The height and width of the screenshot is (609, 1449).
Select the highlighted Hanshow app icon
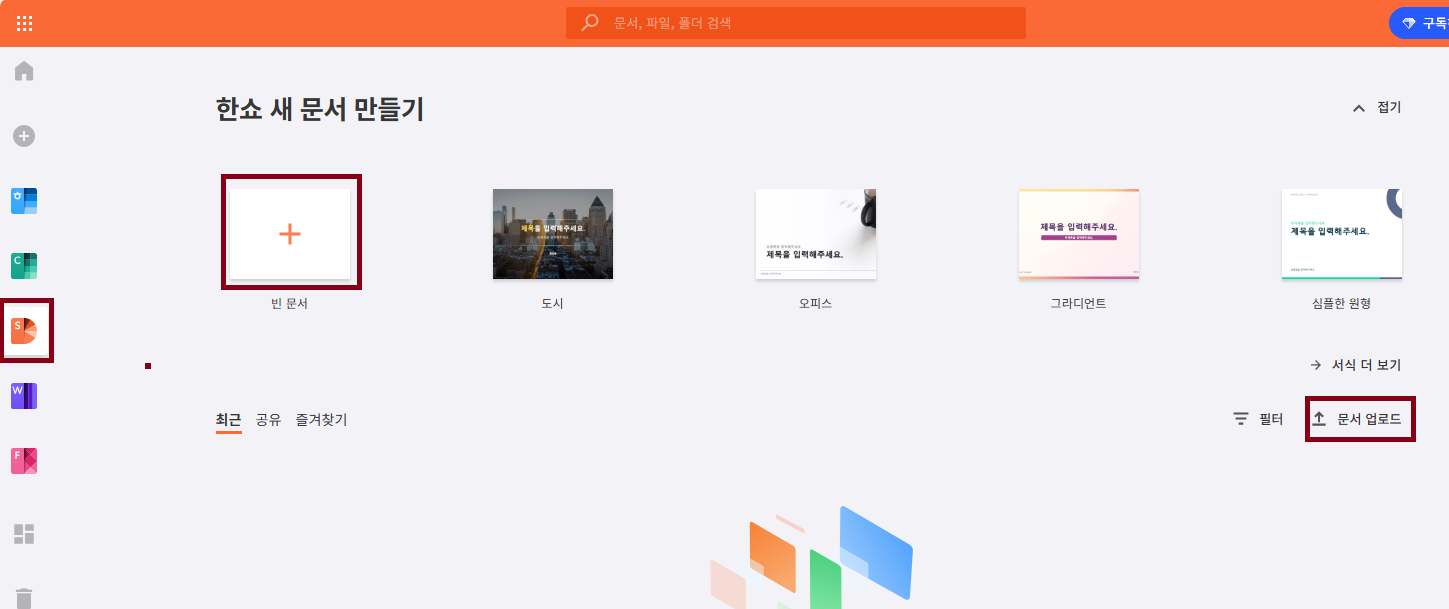point(25,330)
